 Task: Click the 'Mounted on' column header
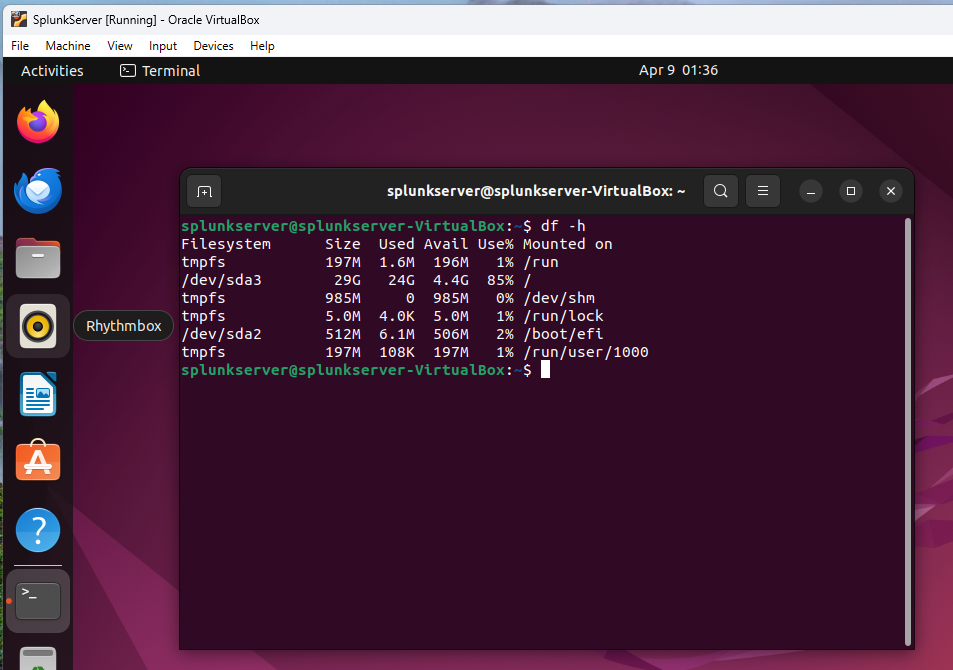pyautogui.click(x=568, y=244)
